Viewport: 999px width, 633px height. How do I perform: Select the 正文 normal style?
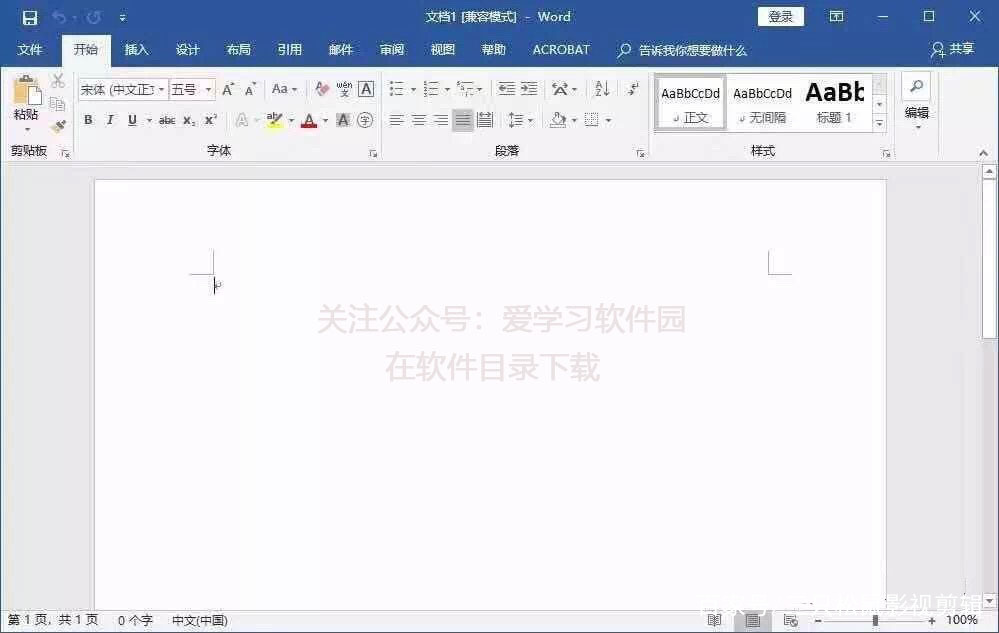click(x=690, y=104)
